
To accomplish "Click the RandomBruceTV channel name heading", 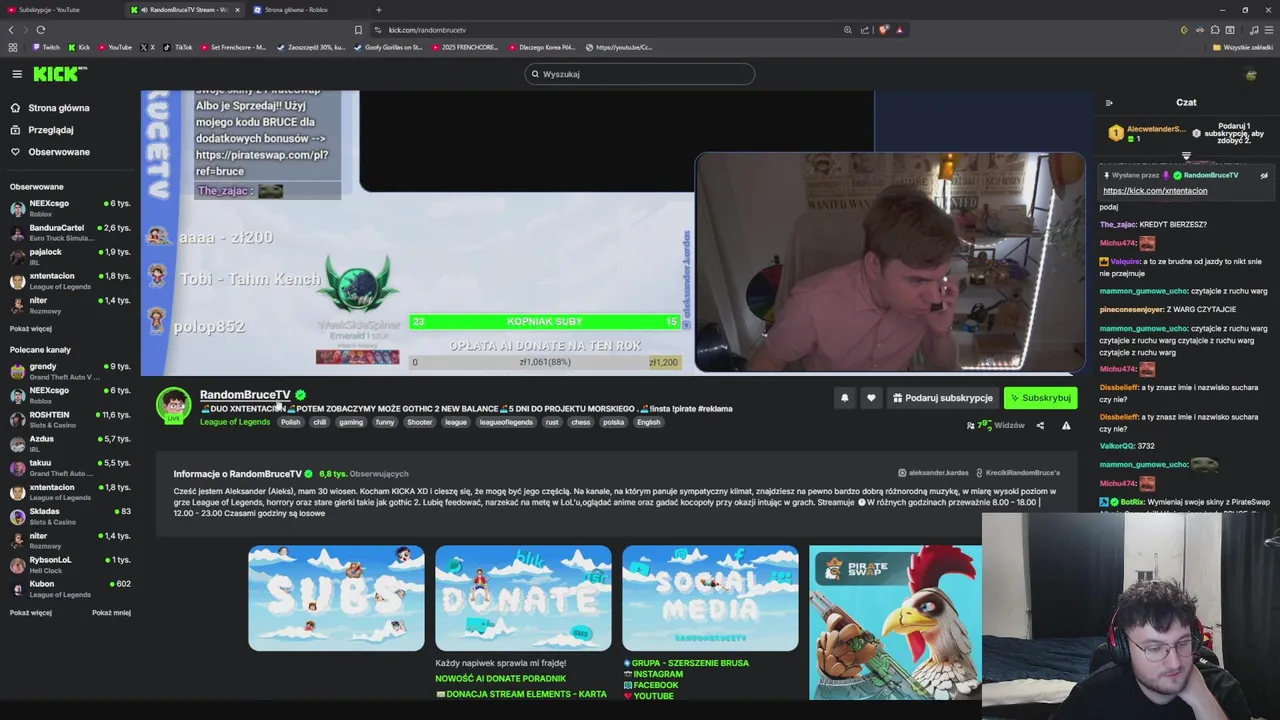I will [x=245, y=395].
